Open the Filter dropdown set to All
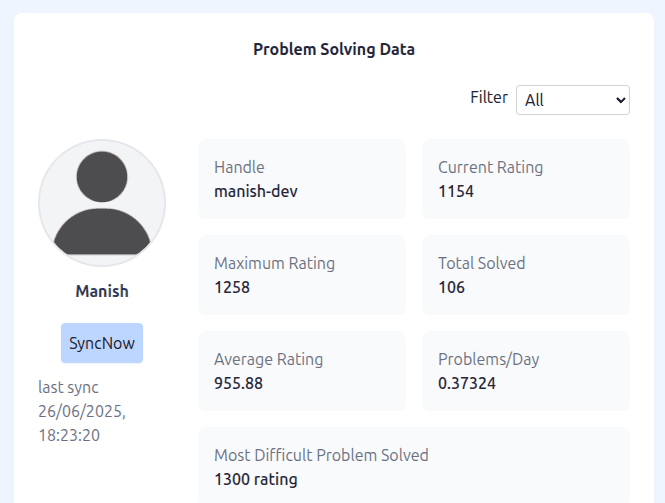 pyautogui.click(x=573, y=100)
